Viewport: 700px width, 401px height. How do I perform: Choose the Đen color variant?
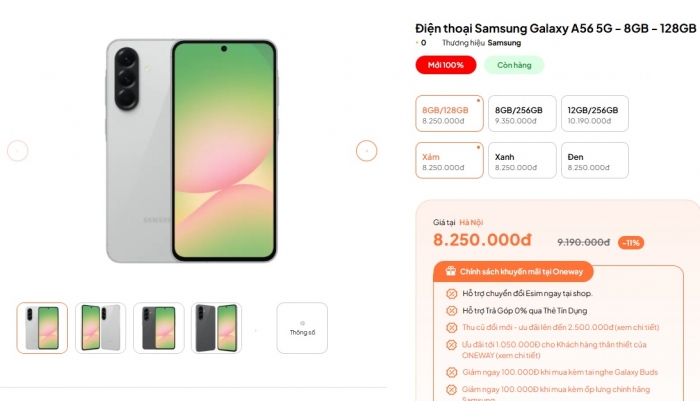pos(595,160)
